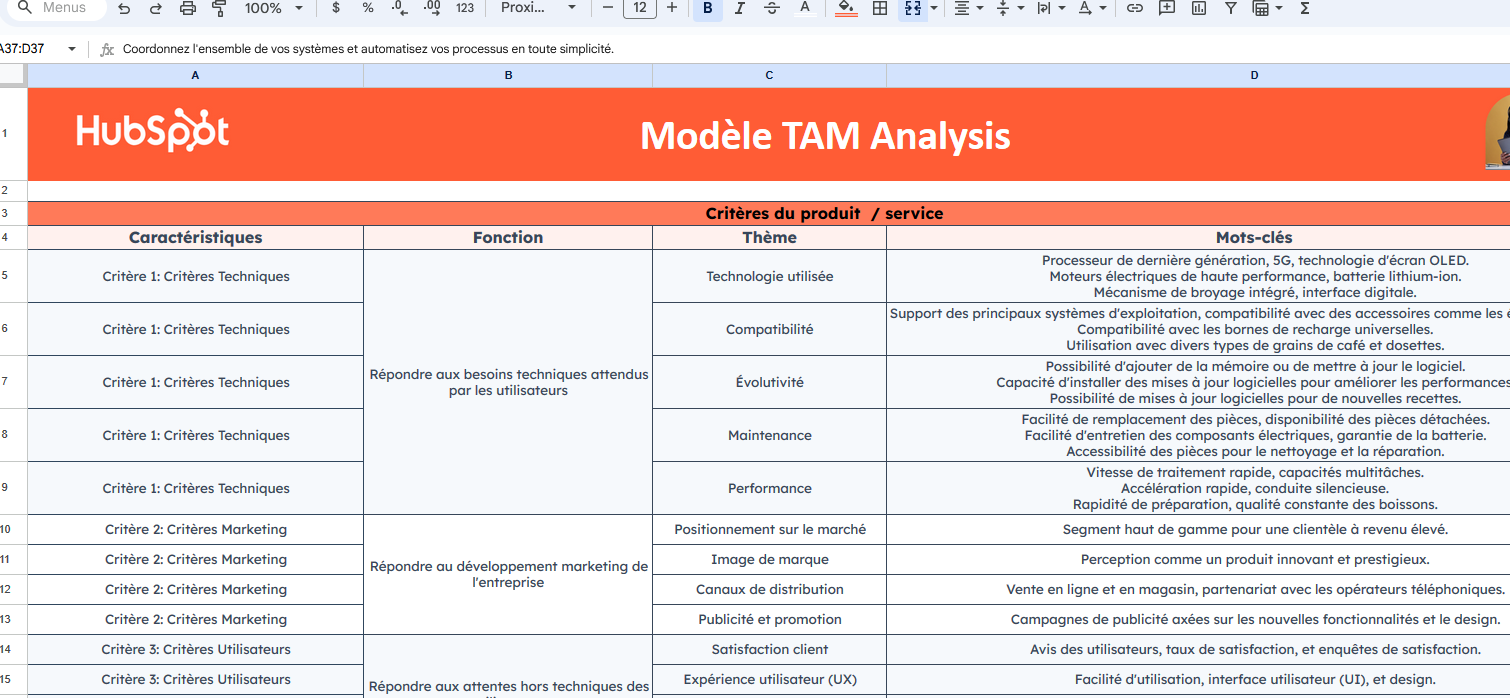The image size is (1510, 698).
Task: Create a filter
Action: coord(1230,8)
